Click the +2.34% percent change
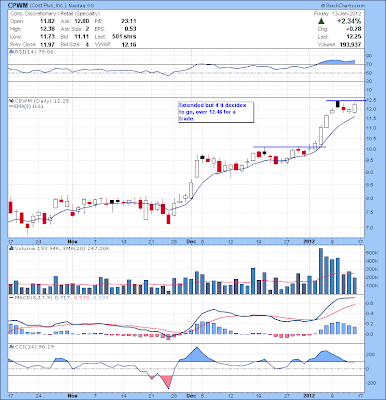Image resolution: width=386 pixels, height=400 pixels. point(348,21)
